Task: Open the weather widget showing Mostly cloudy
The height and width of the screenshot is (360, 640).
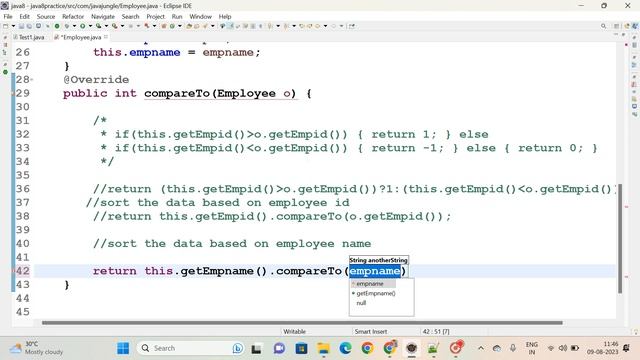Action: [37, 348]
